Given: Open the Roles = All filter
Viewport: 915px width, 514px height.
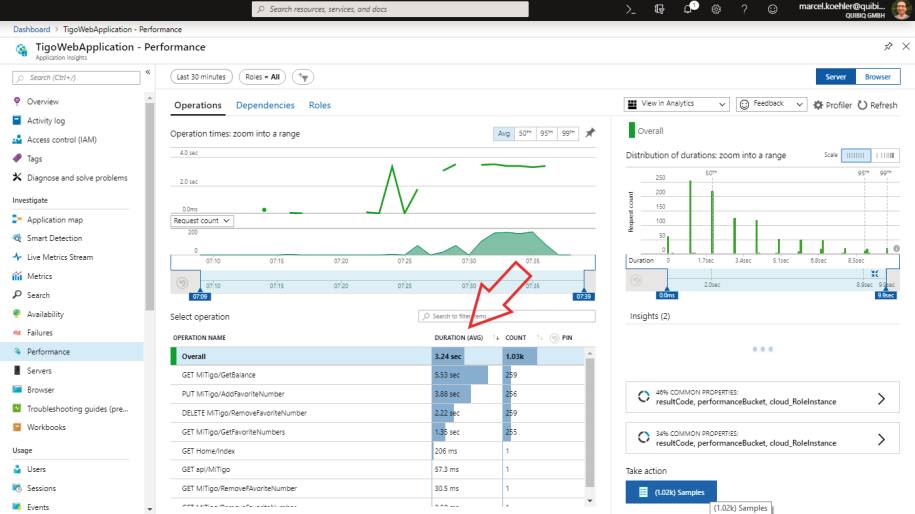Looking at the screenshot, I should click(262, 77).
